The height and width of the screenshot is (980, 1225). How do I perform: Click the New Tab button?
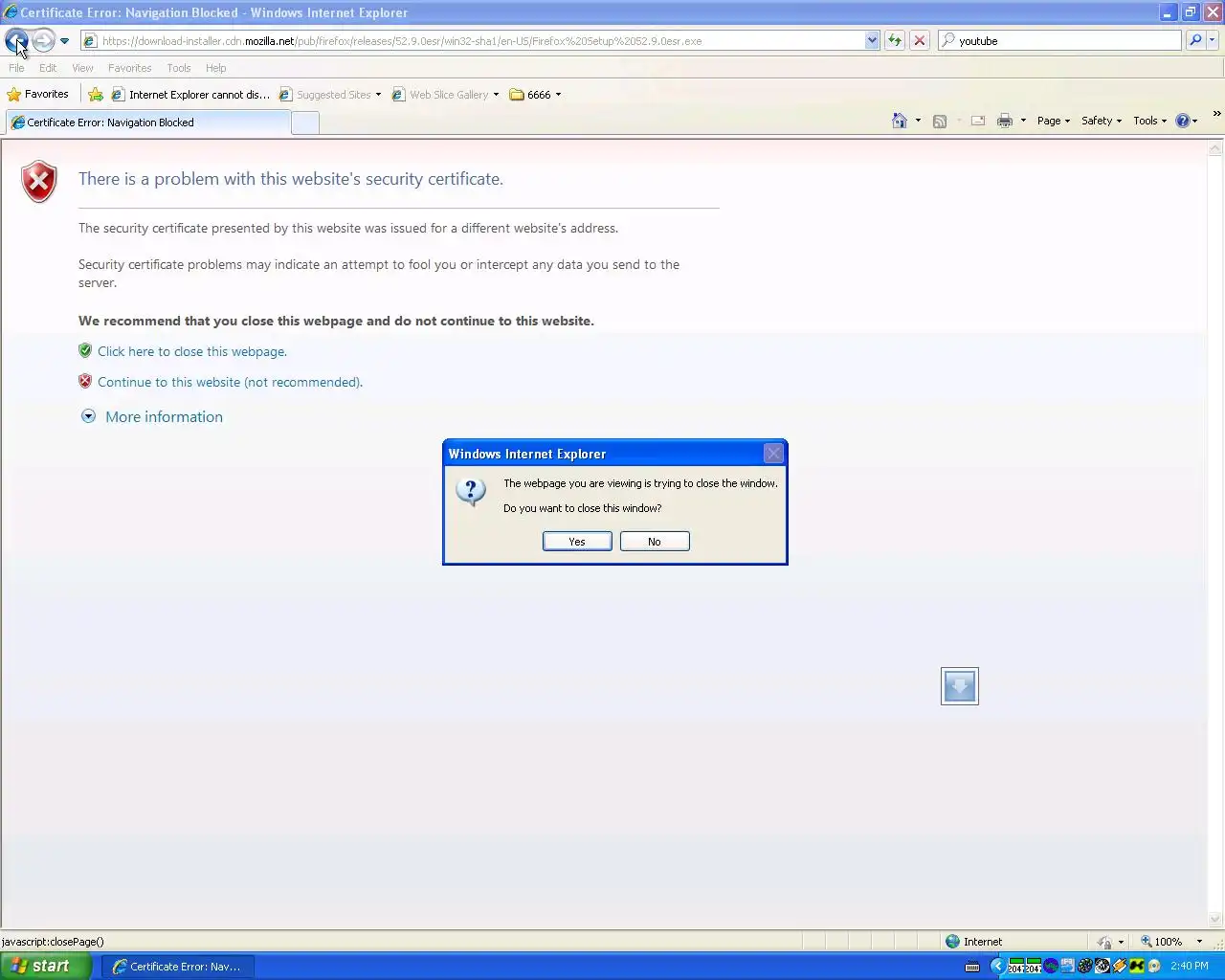pyautogui.click(x=304, y=122)
